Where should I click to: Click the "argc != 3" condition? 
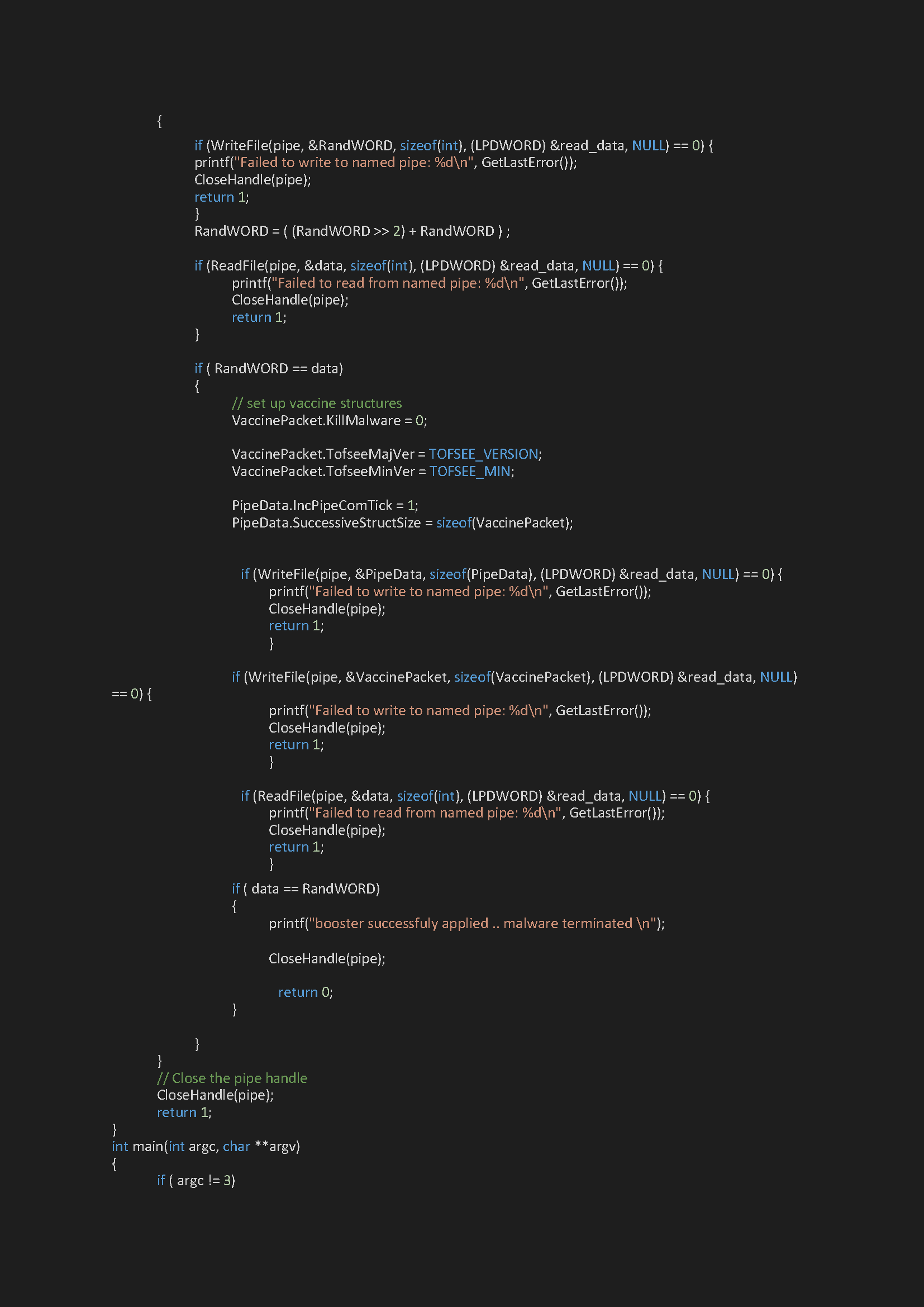202,1181
